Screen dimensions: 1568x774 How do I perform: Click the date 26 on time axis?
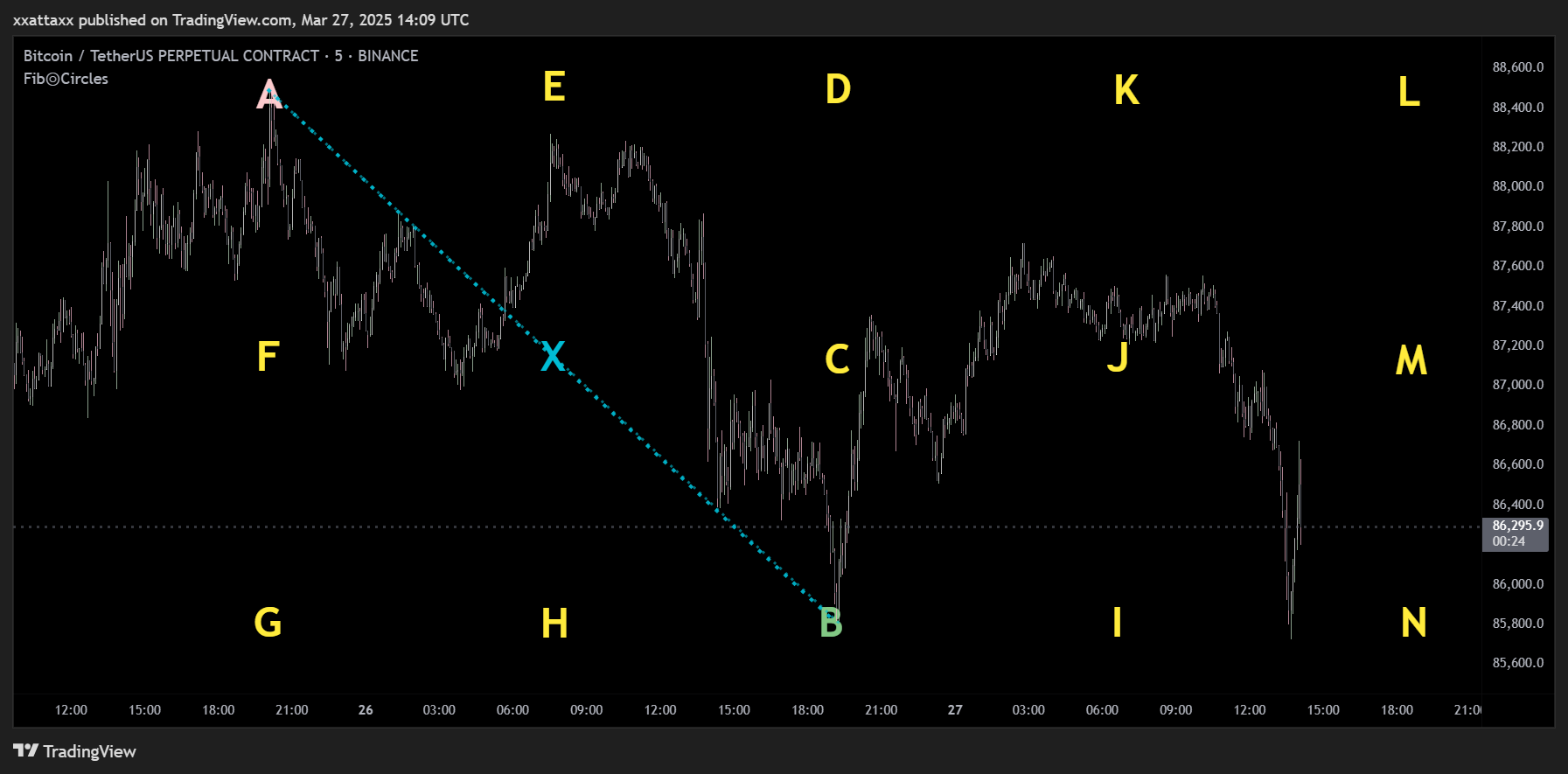366,710
